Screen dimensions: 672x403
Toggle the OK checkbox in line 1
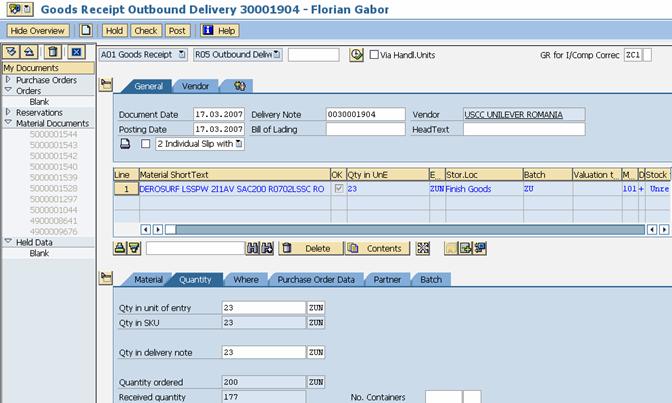pyautogui.click(x=337, y=188)
